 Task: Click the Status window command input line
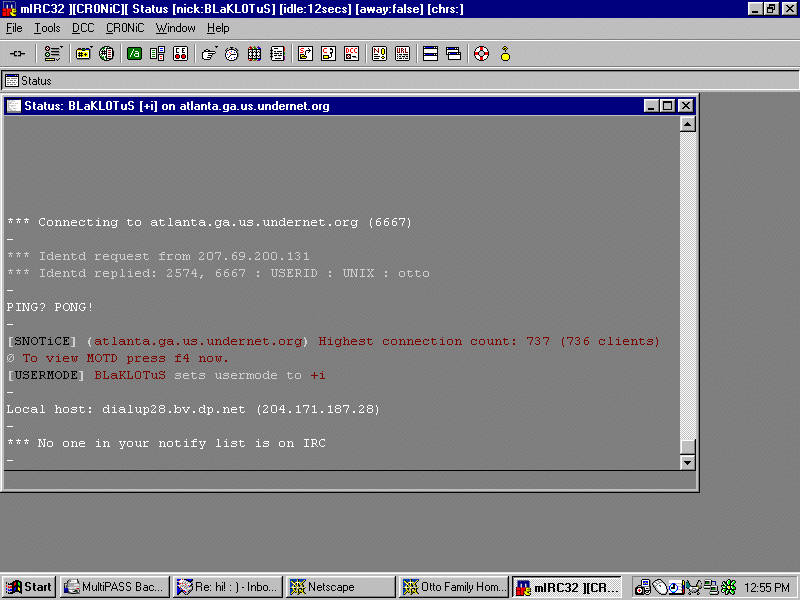[x=349, y=480]
